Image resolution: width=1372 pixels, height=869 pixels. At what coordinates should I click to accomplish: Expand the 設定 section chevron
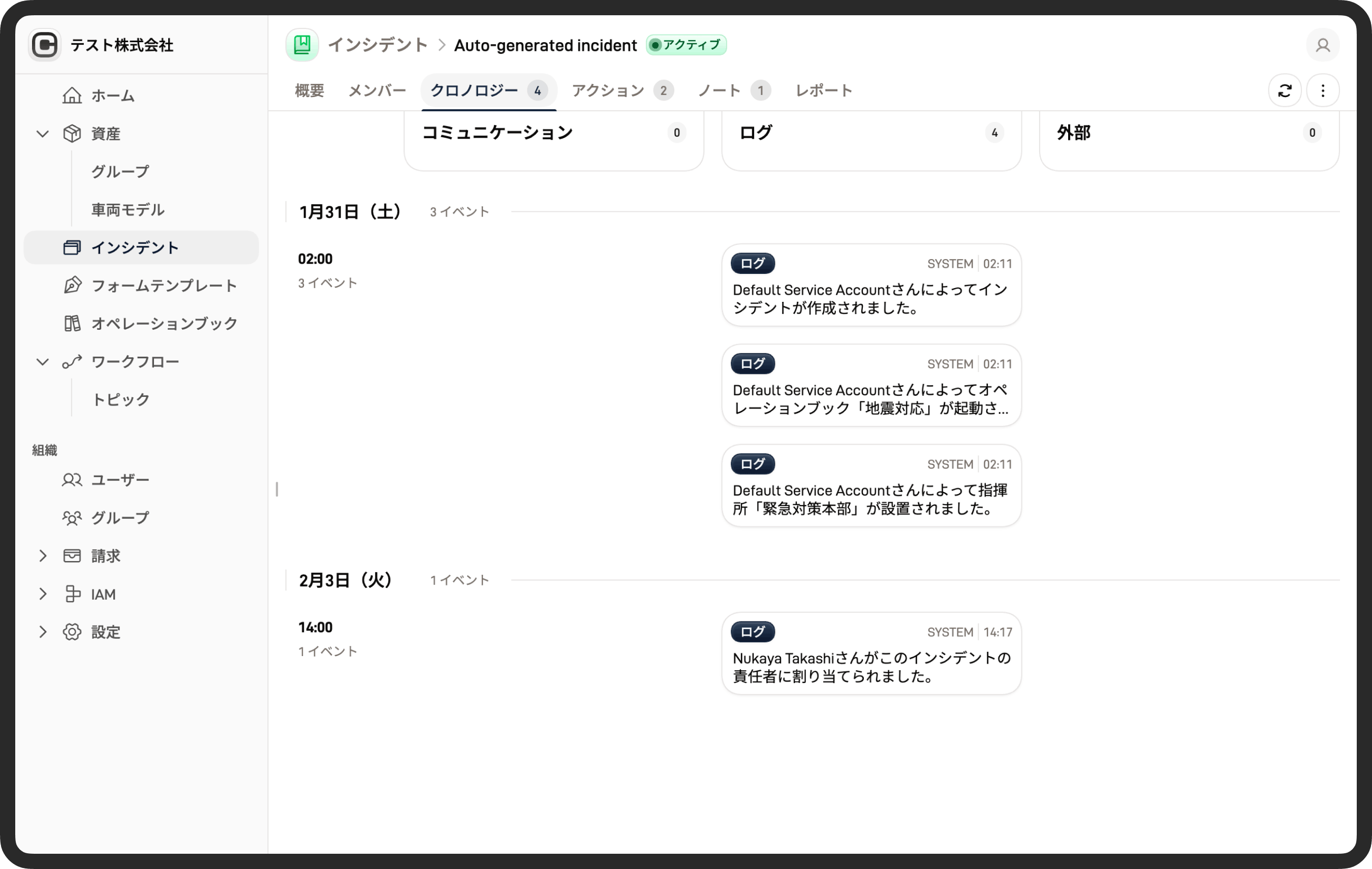(x=43, y=631)
